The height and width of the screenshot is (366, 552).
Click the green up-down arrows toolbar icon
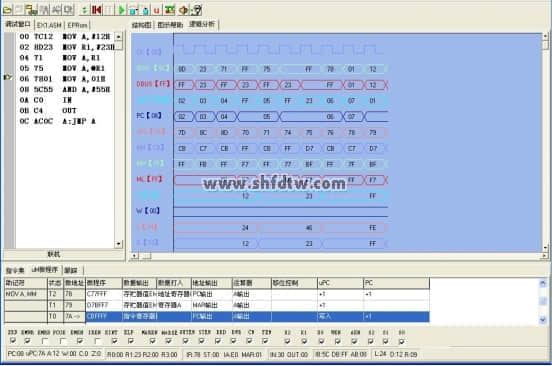(x=84, y=10)
